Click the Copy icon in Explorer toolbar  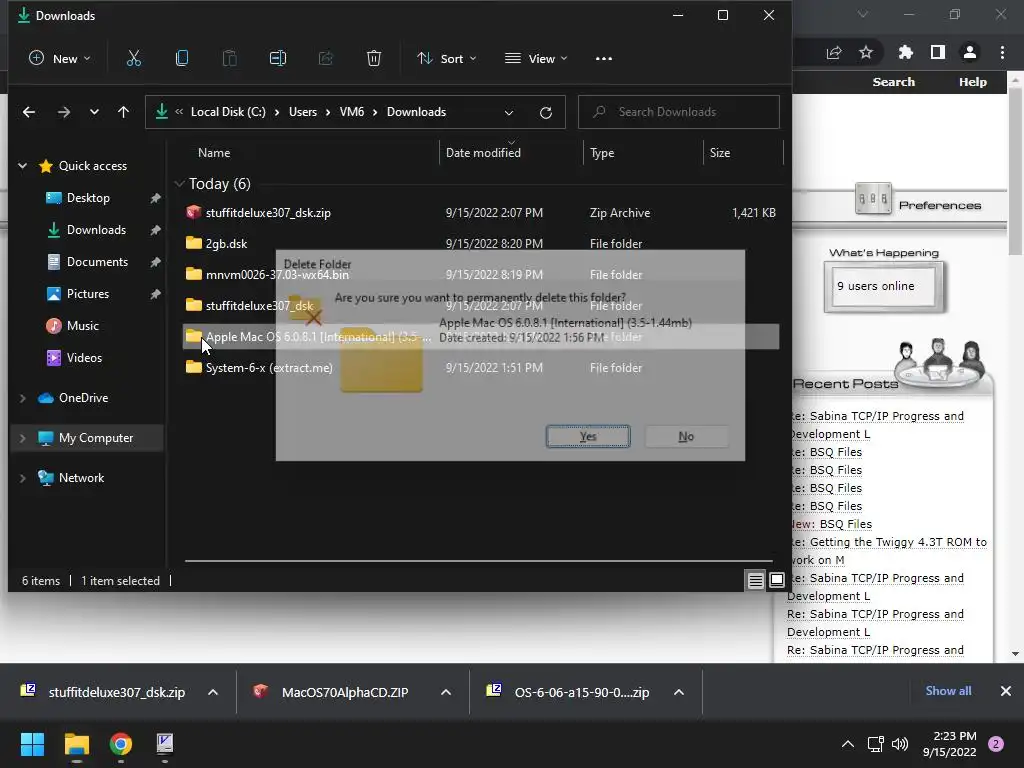point(182,59)
